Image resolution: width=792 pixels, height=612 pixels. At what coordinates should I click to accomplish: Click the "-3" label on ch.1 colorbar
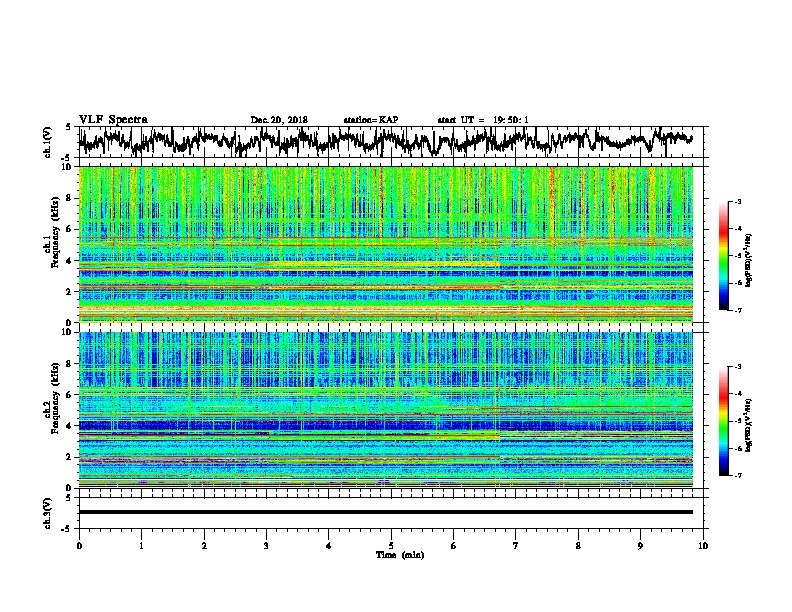[x=738, y=201]
